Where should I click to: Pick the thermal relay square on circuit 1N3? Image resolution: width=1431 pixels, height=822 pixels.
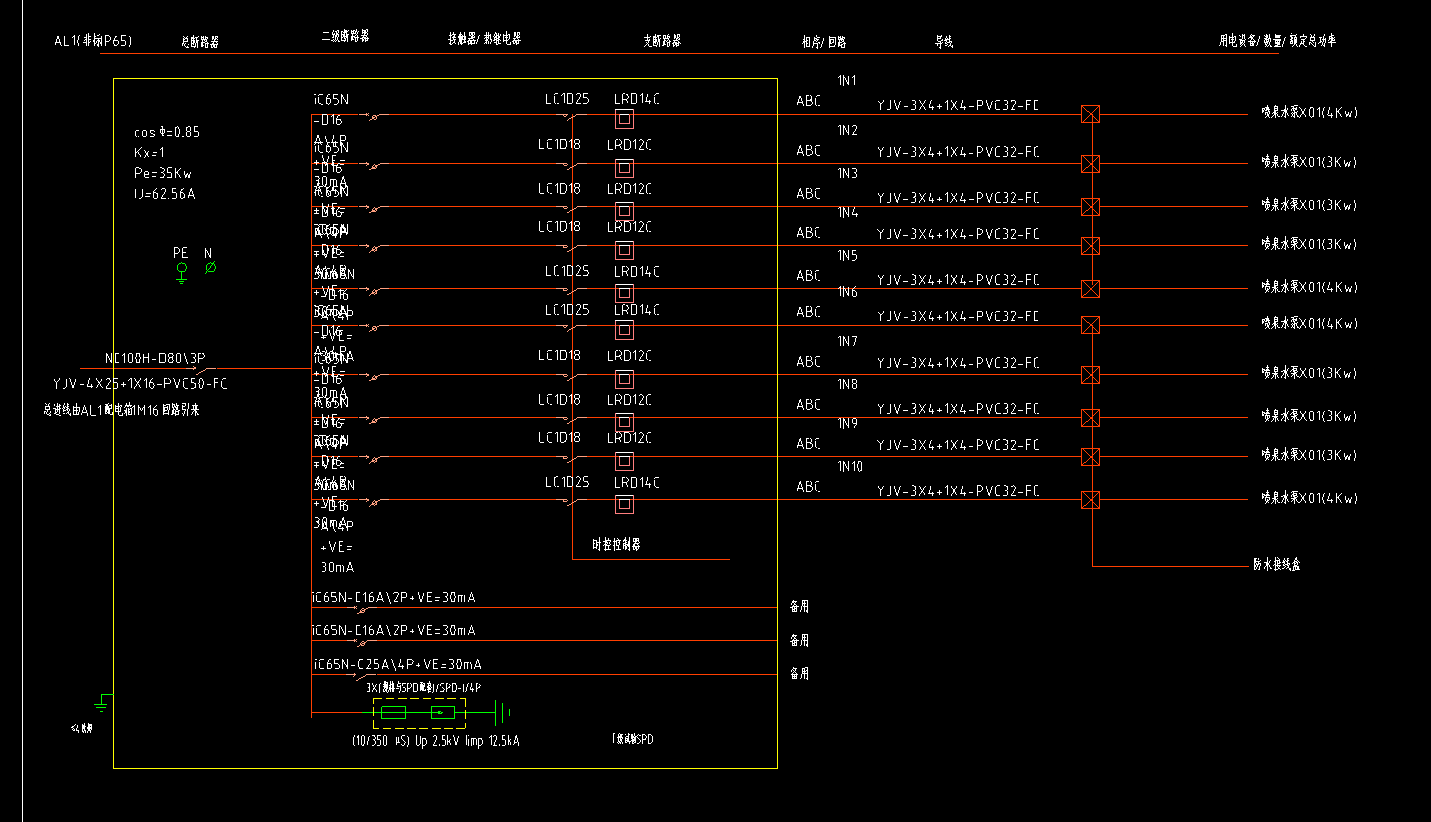point(624,211)
